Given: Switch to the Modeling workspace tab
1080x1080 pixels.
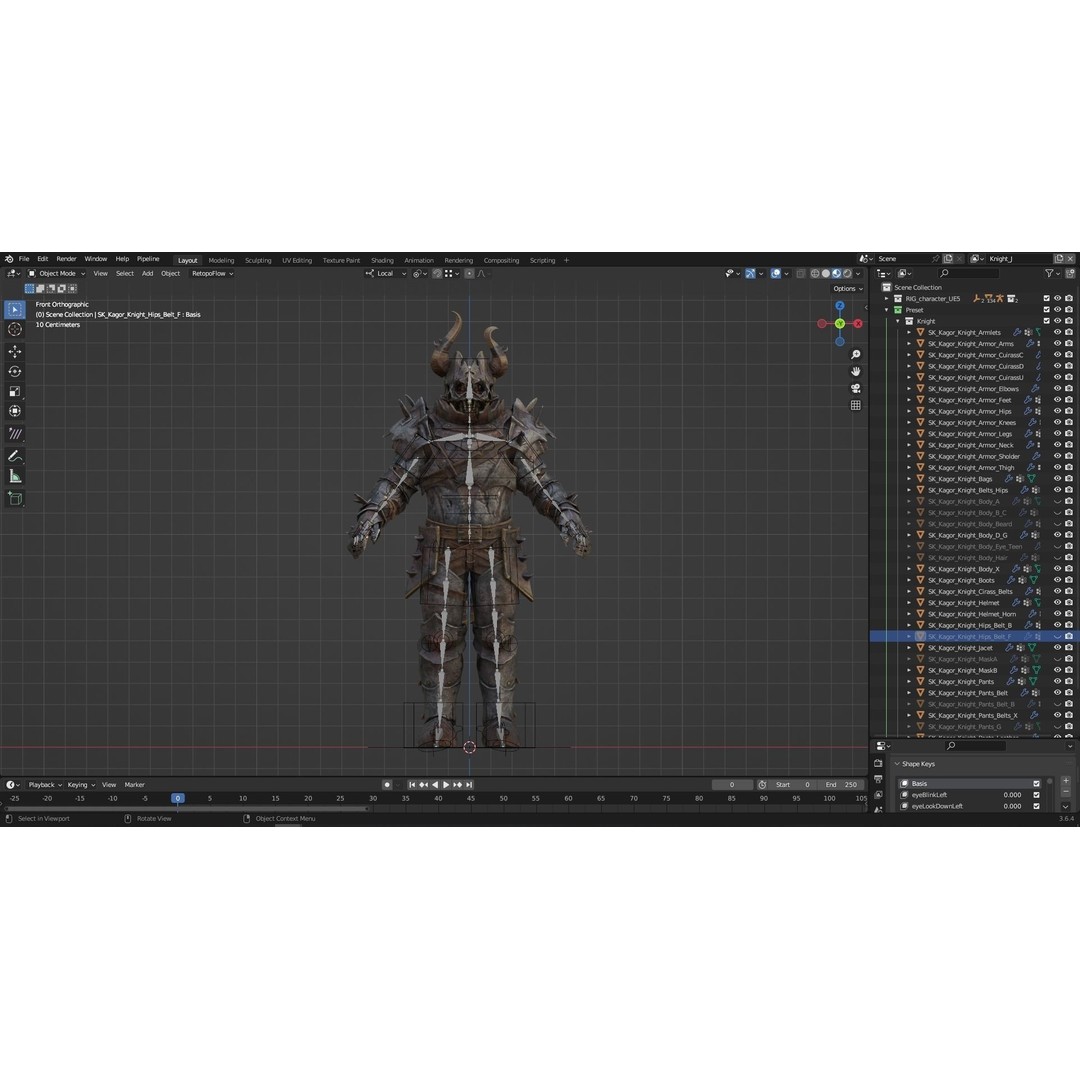Looking at the screenshot, I should coord(221,260).
